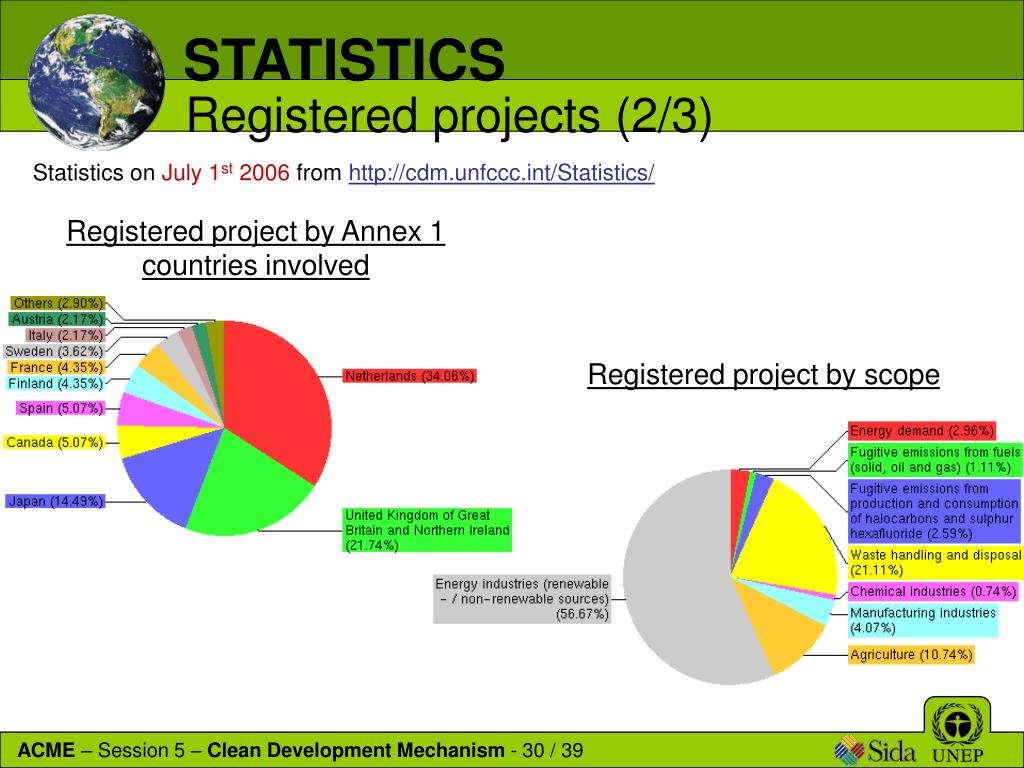Click the footer Clean Development Mechanism text
1024x768 pixels.
click(x=356, y=750)
